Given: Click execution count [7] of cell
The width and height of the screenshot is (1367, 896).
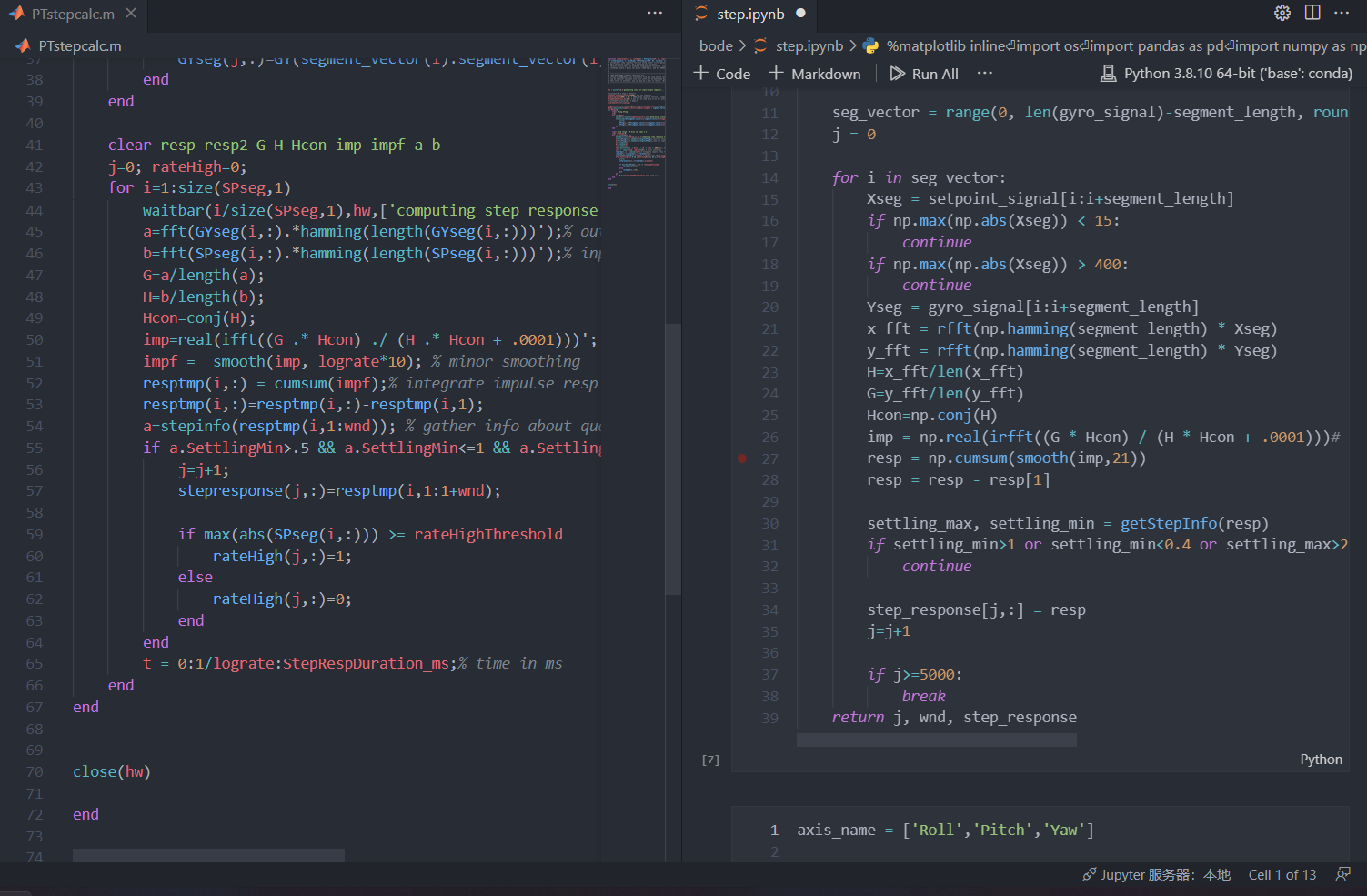Looking at the screenshot, I should pos(710,760).
